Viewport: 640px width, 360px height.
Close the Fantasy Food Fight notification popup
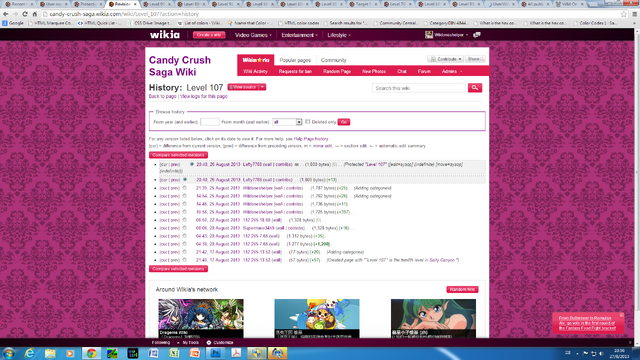coord(621,315)
